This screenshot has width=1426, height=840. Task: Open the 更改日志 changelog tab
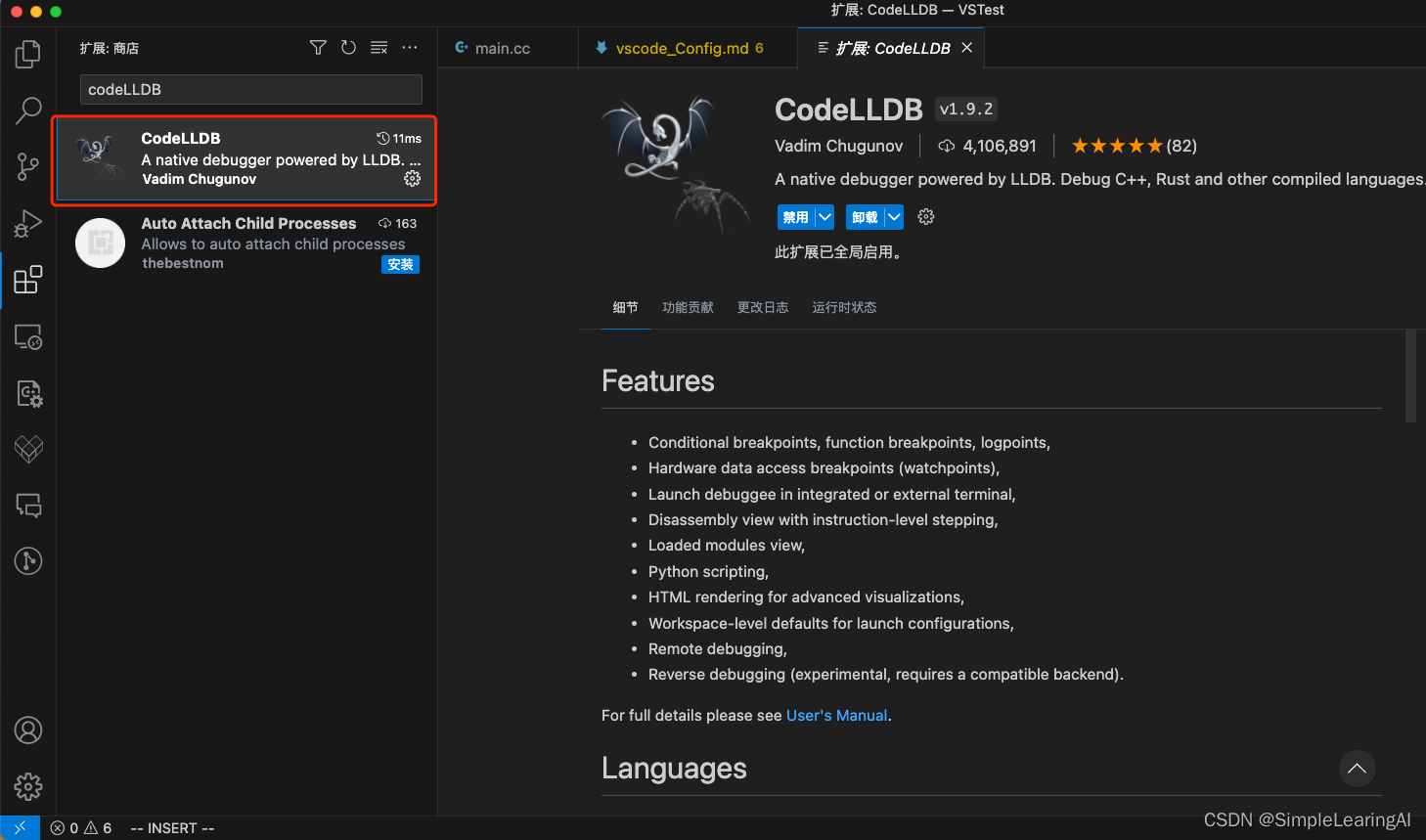point(763,307)
